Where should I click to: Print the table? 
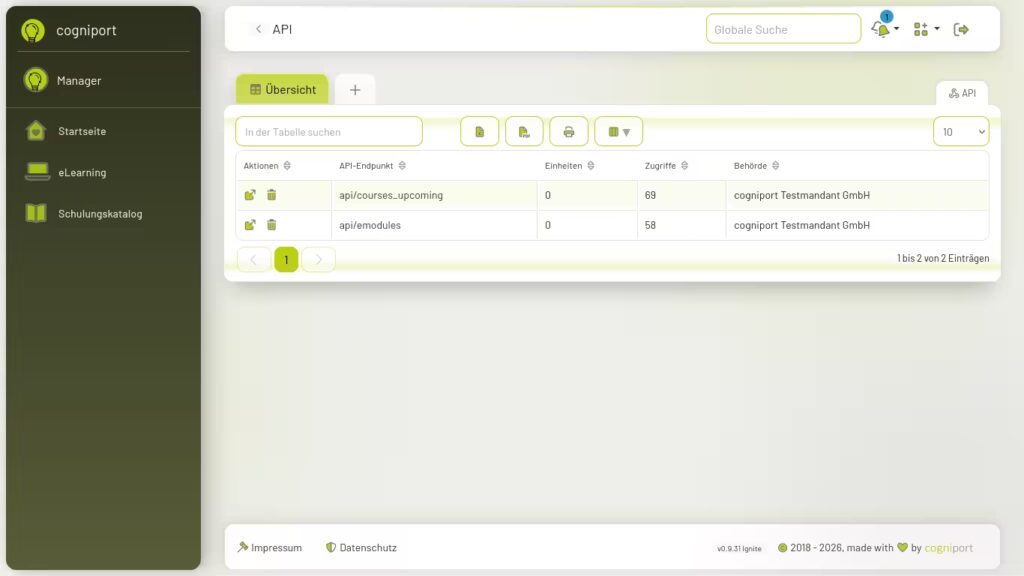pos(568,132)
